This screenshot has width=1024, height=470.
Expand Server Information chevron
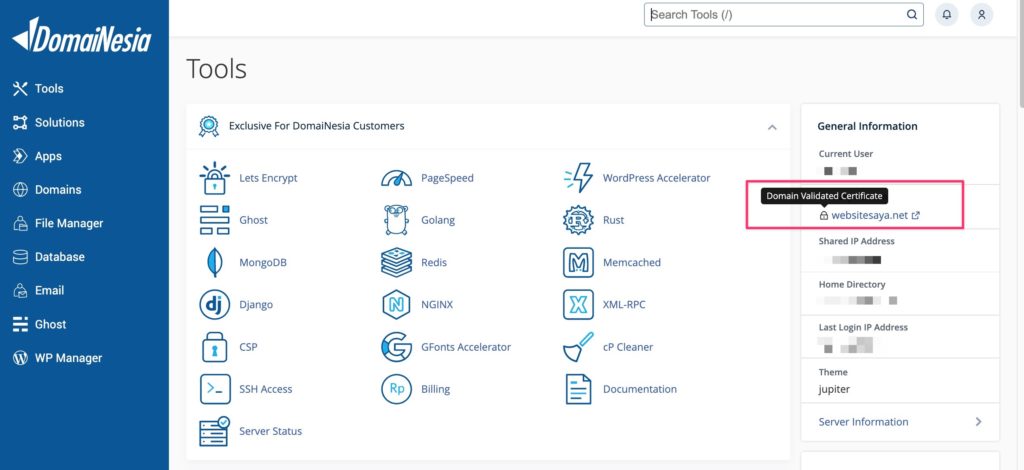coord(978,422)
